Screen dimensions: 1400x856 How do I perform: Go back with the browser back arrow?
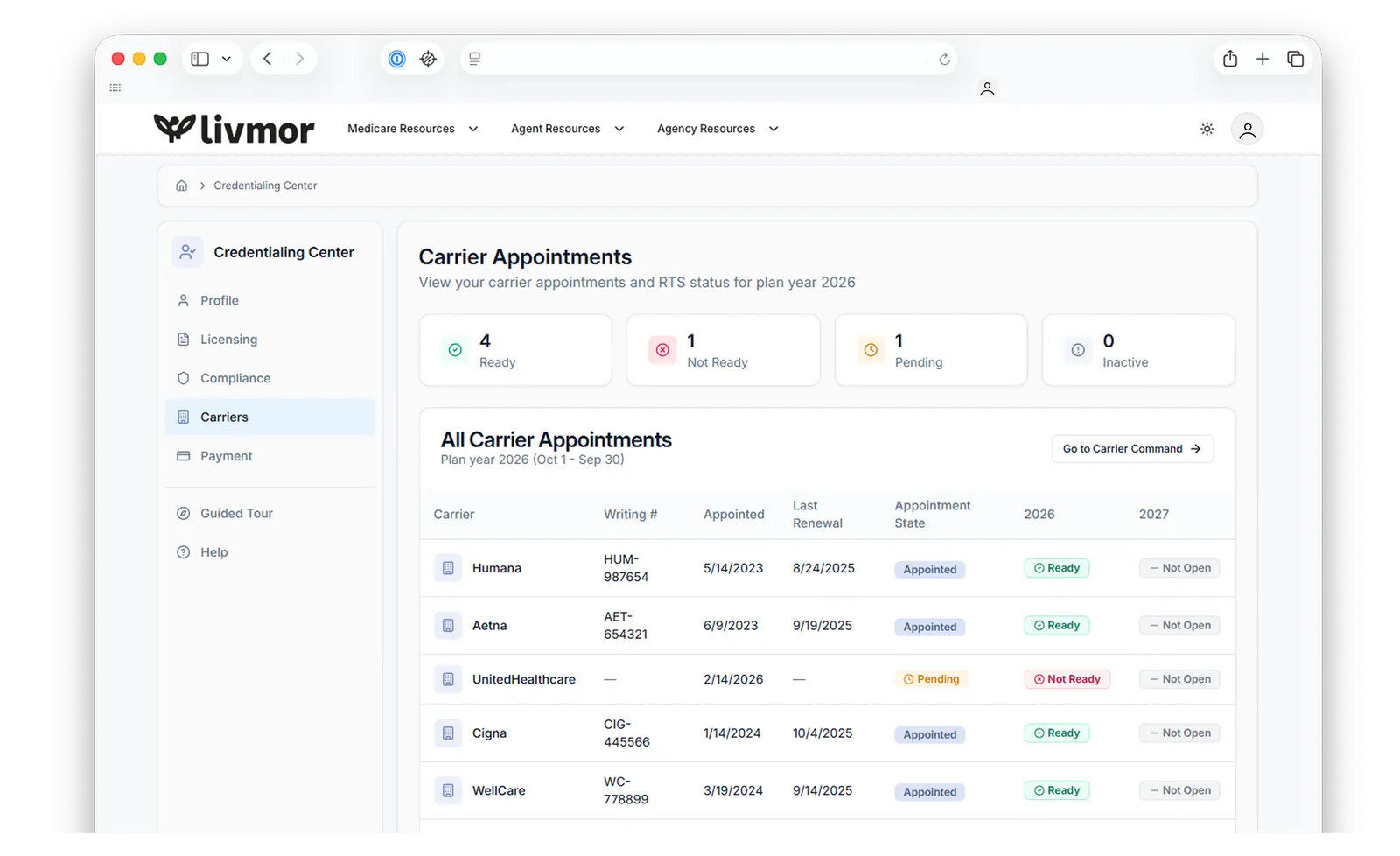(268, 59)
